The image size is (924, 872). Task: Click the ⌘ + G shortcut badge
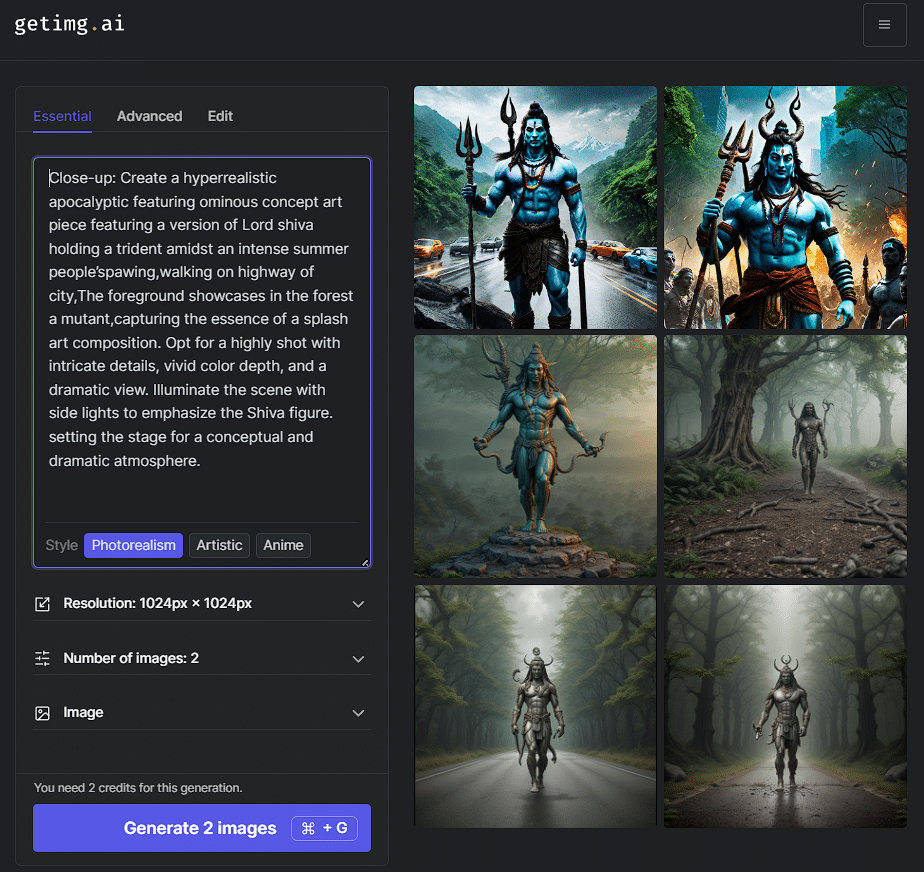click(x=324, y=828)
